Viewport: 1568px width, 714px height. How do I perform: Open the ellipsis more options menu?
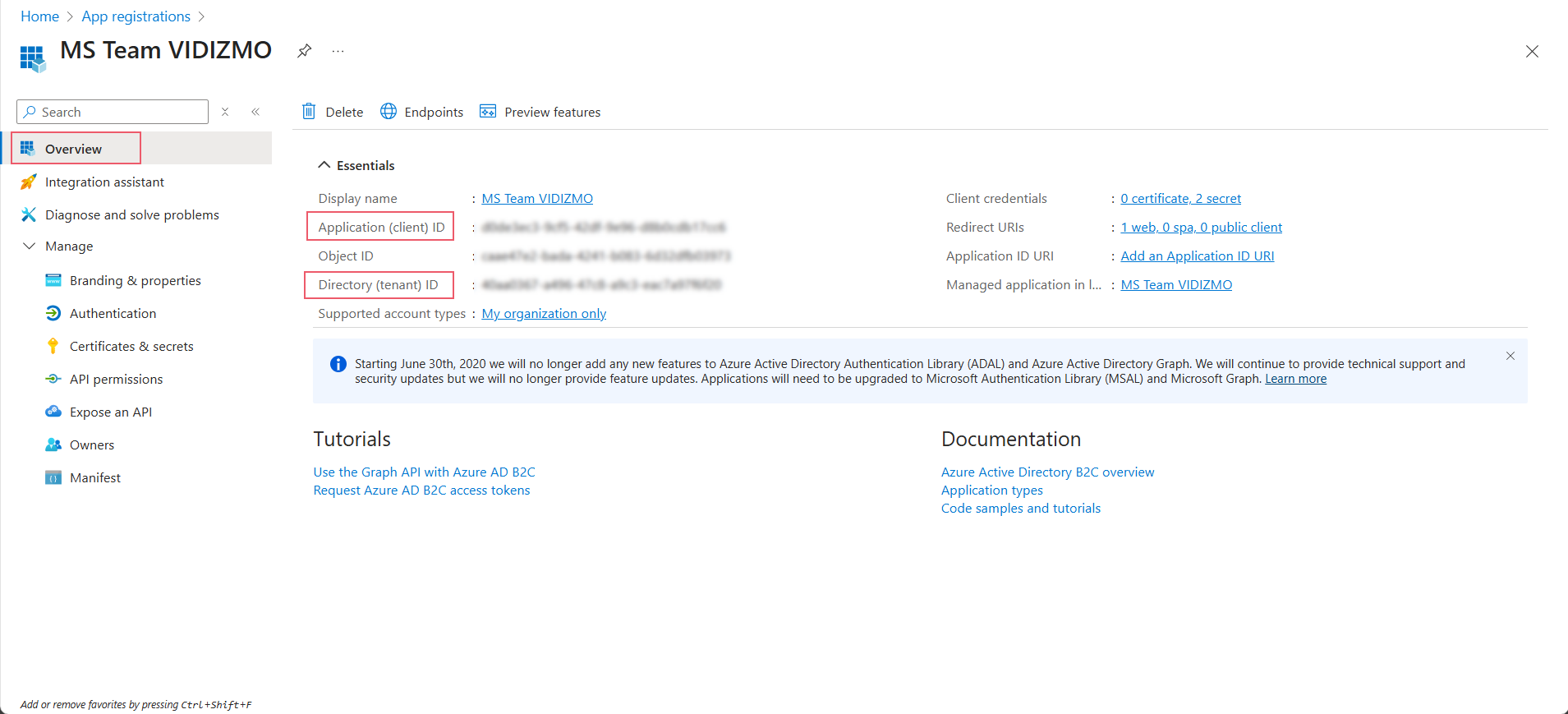pyautogui.click(x=338, y=51)
